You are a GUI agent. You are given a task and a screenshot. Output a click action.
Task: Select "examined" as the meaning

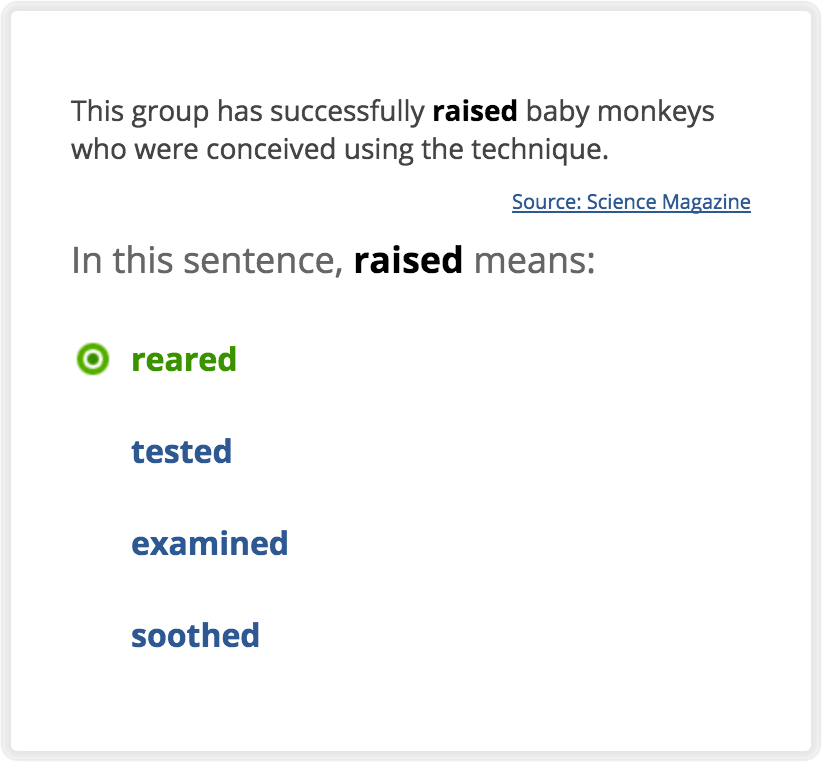pos(209,543)
